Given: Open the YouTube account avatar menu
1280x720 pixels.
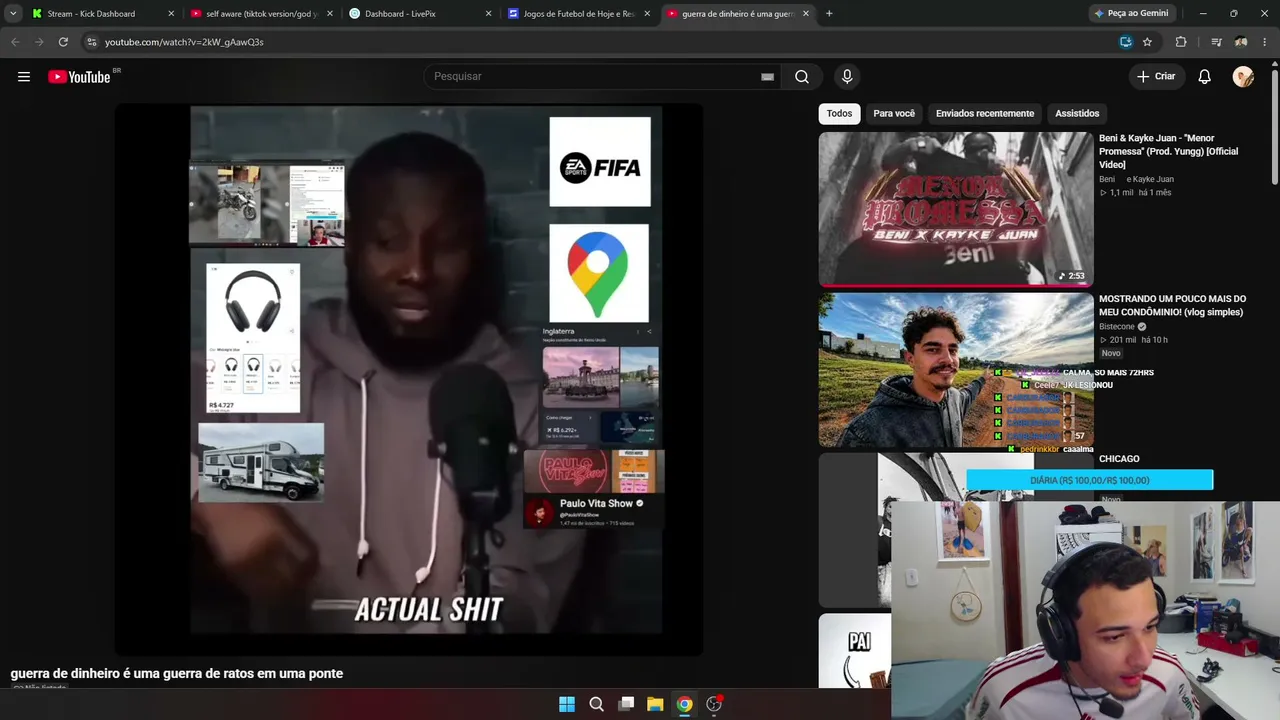Looking at the screenshot, I should pyautogui.click(x=1243, y=77).
